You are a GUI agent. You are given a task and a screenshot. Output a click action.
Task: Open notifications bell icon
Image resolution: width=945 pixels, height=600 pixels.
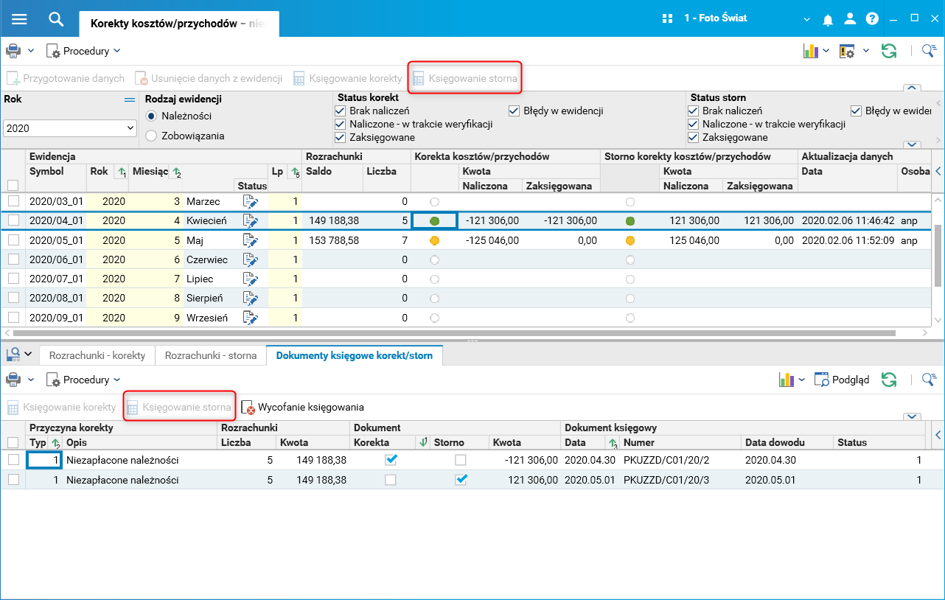pyautogui.click(x=828, y=19)
